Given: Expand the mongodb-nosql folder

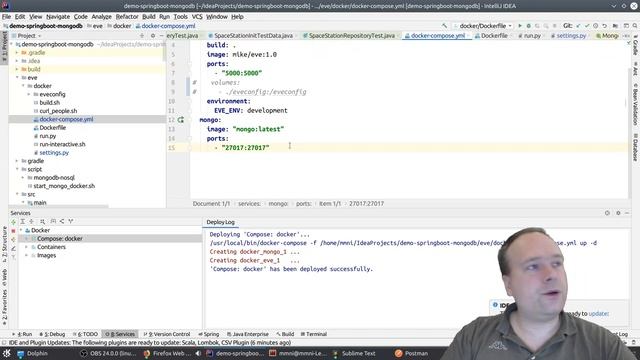Looking at the screenshot, I should (23, 178).
